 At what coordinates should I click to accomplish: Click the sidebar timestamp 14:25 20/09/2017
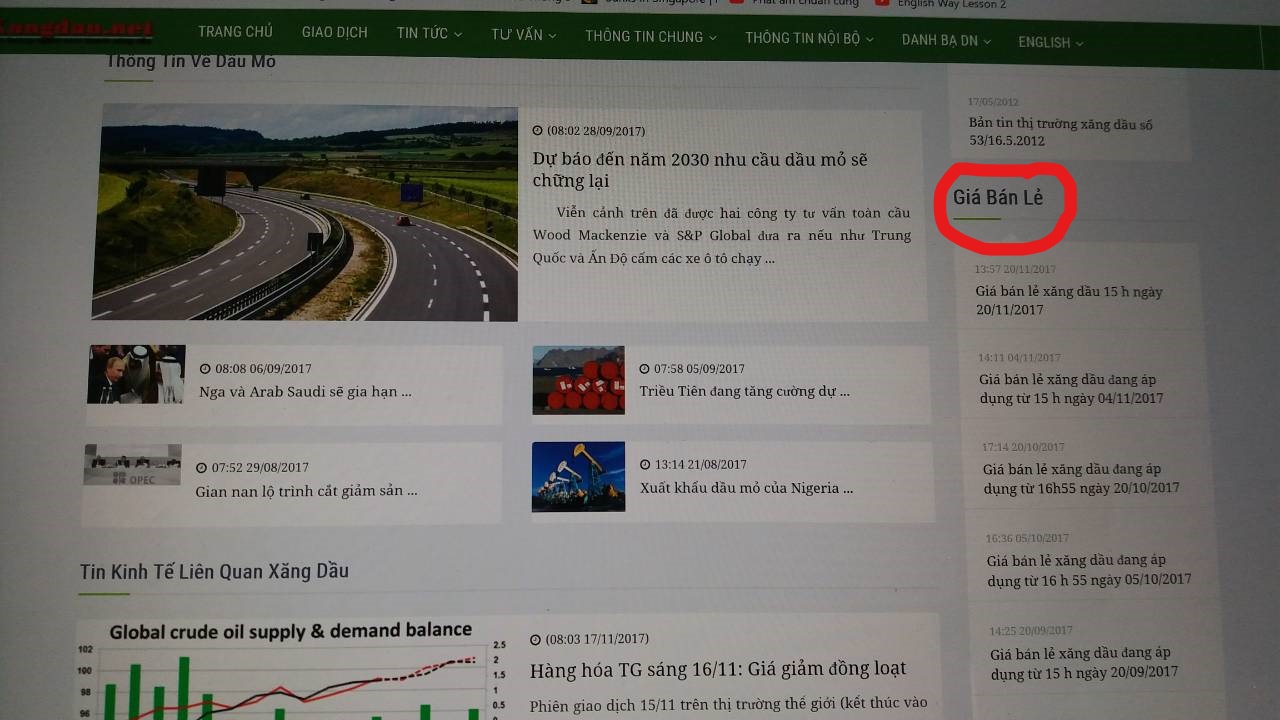[1031, 631]
